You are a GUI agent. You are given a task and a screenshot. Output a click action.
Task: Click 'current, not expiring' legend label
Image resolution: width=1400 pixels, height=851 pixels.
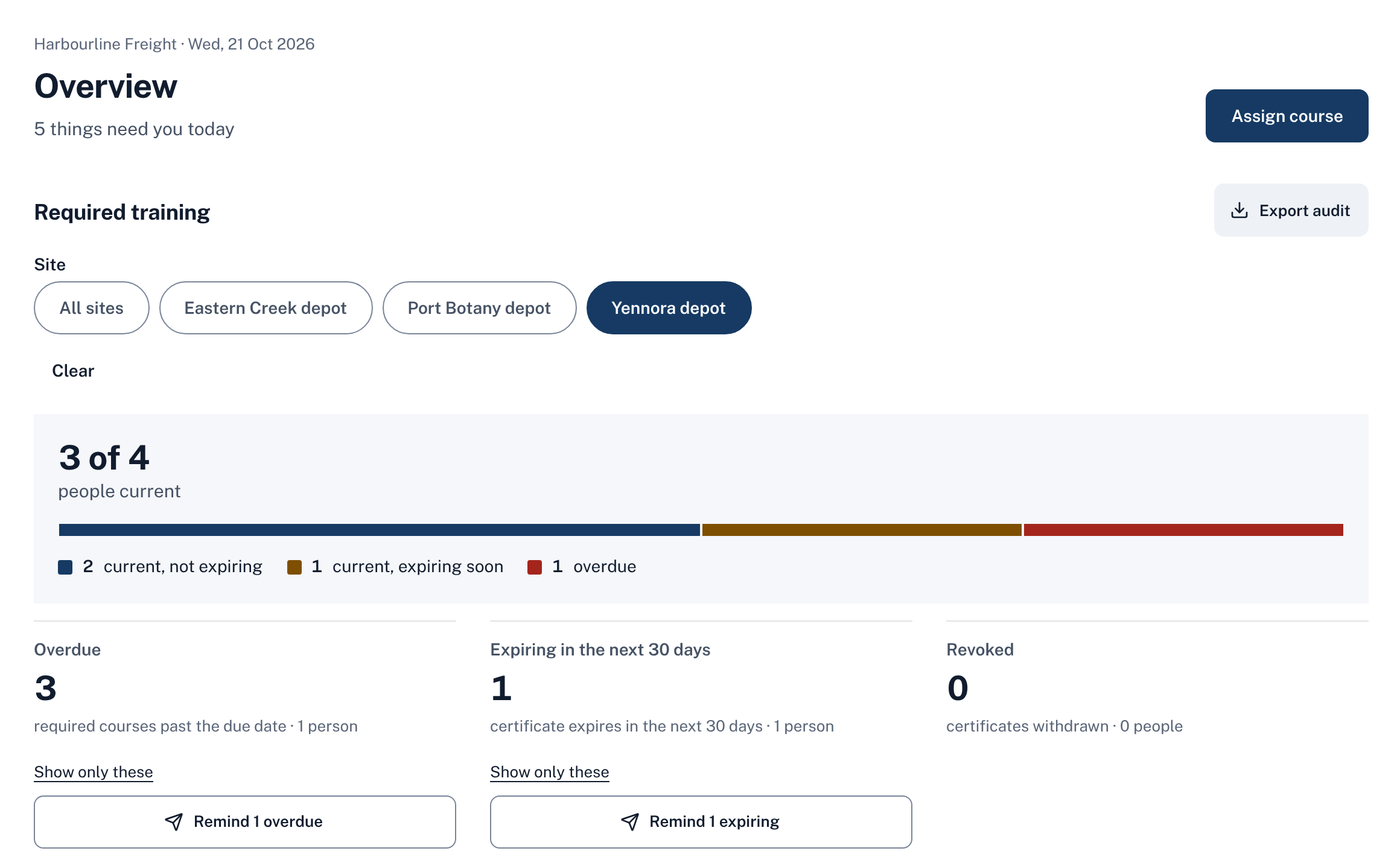point(183,567)
